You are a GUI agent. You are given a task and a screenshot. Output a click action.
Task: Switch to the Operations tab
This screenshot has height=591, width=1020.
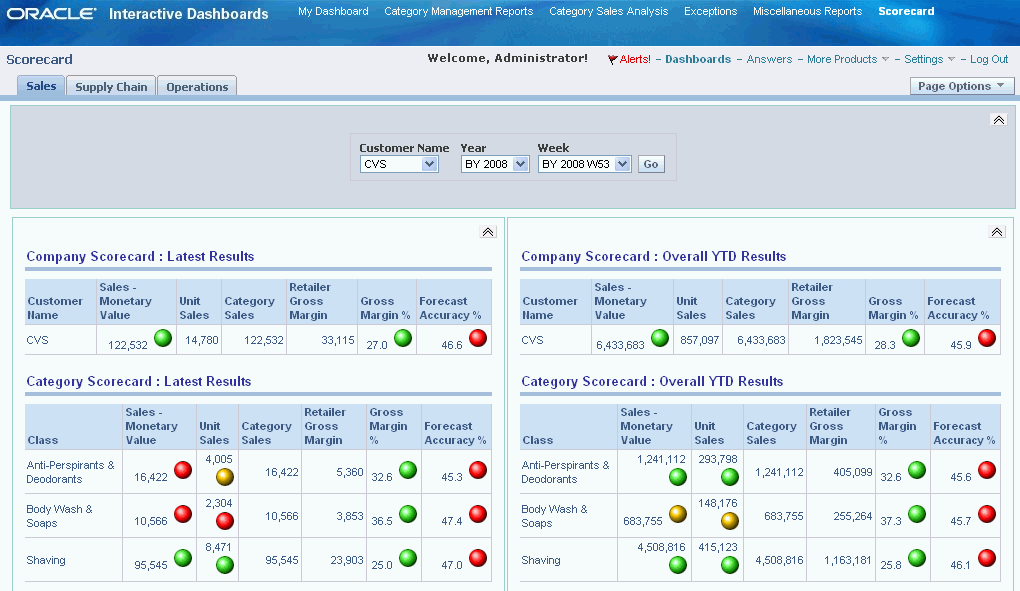tap(197, 86)
